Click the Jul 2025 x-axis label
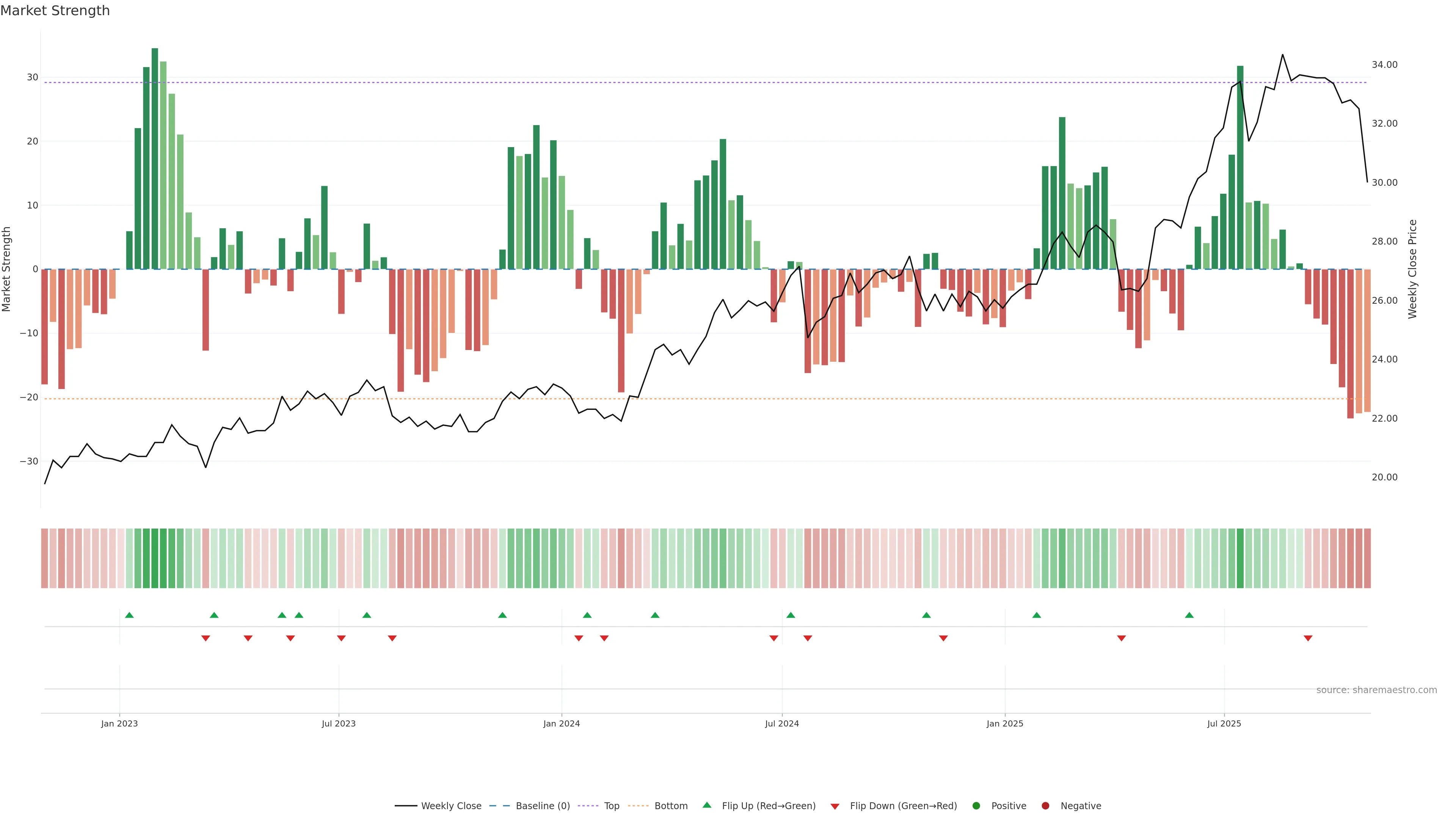This screenshot has width=1456, height=819. coord(1224,723)
